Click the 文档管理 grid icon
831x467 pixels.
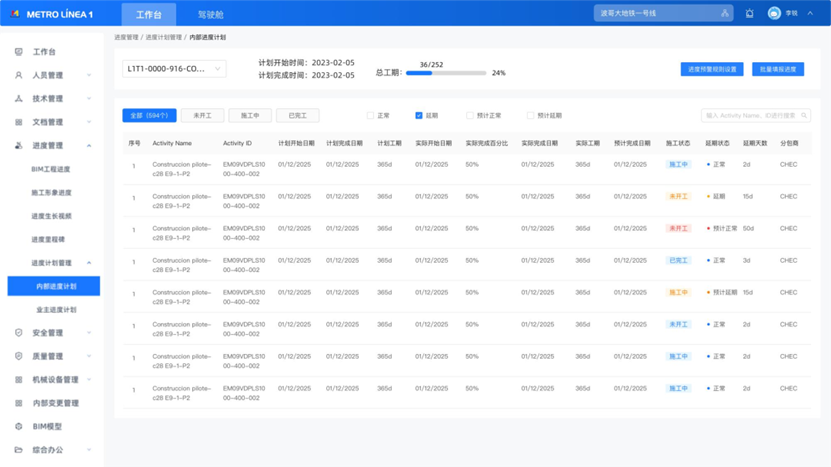pos(19,122)
